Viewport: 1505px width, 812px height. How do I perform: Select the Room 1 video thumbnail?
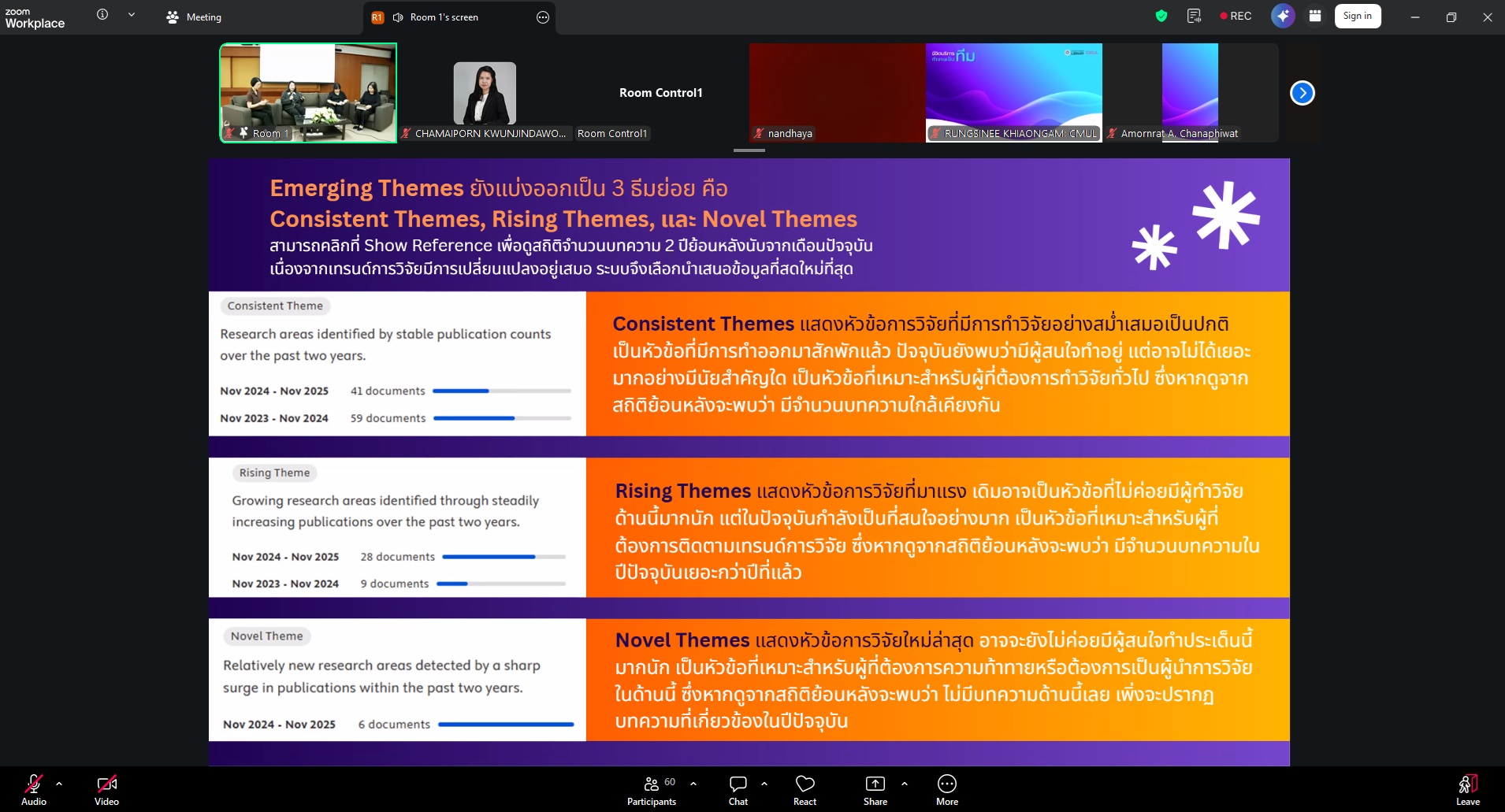click(x=308, y=93)
